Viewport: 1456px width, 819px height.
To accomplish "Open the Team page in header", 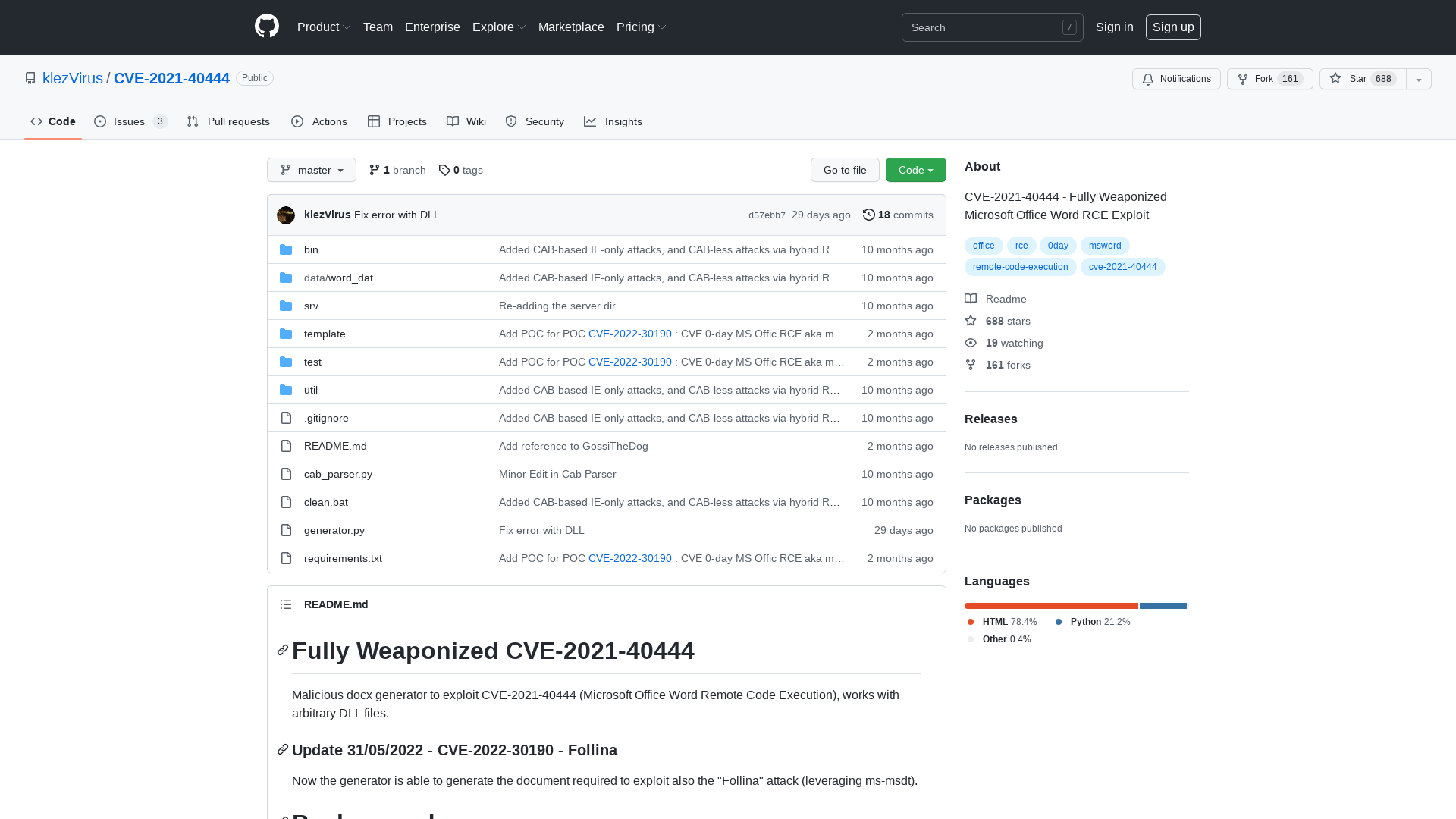I will click(x=378, y=27).
